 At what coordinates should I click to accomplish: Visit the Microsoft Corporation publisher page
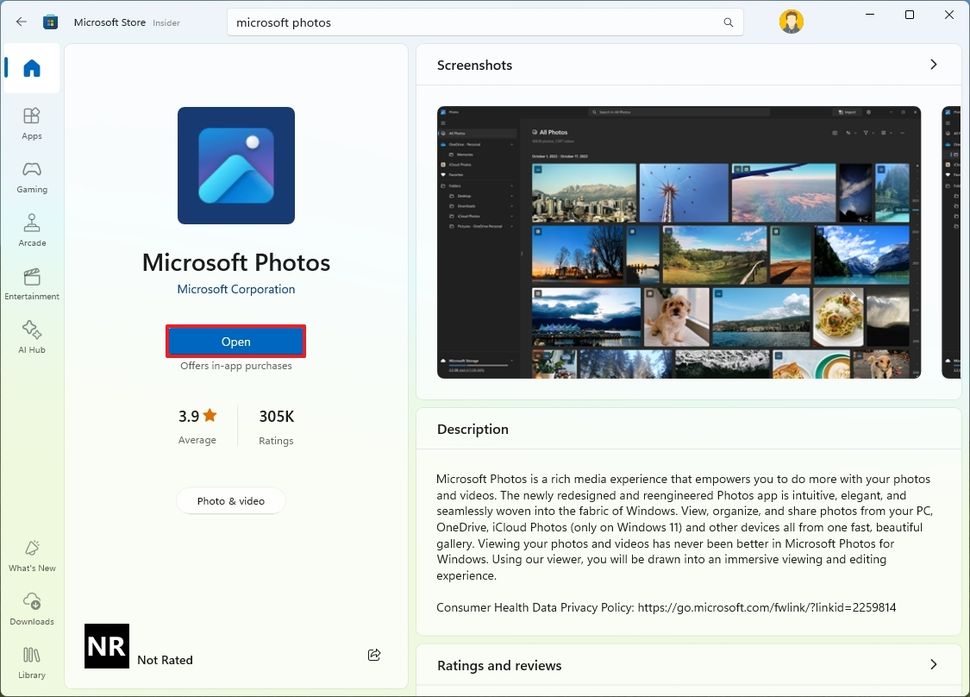235,288
